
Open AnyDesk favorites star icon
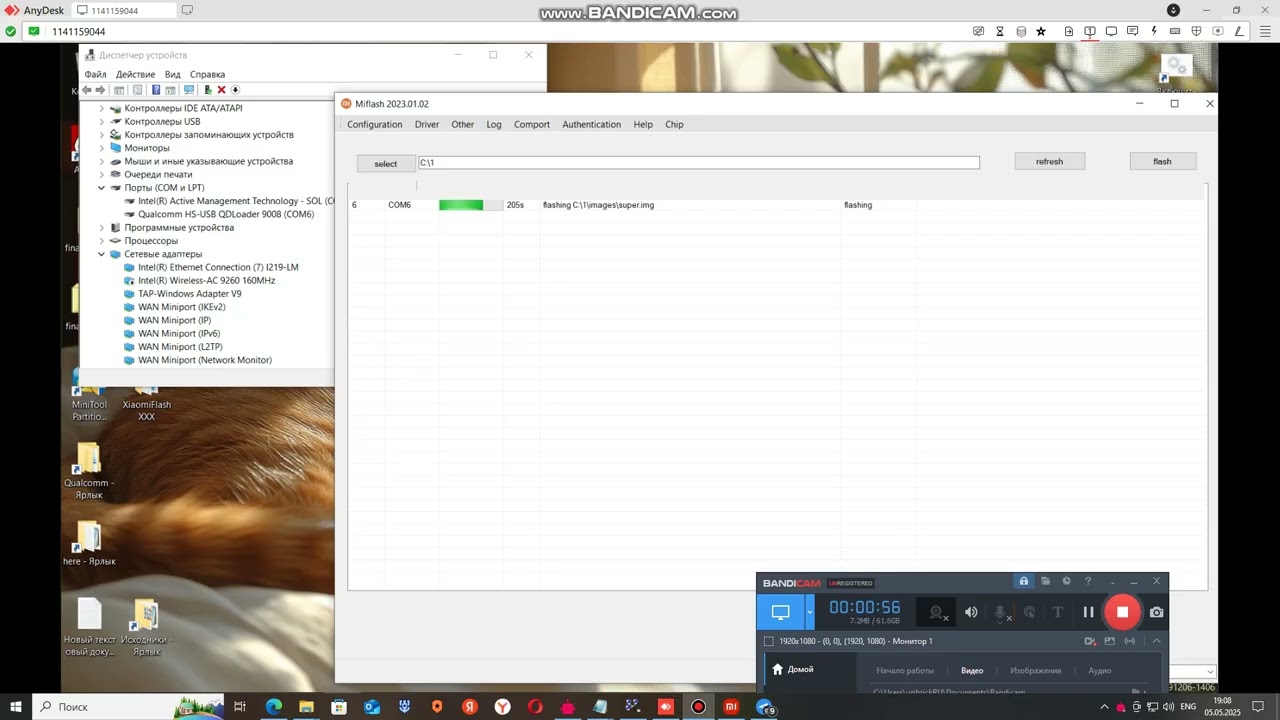coord(1041,31)
